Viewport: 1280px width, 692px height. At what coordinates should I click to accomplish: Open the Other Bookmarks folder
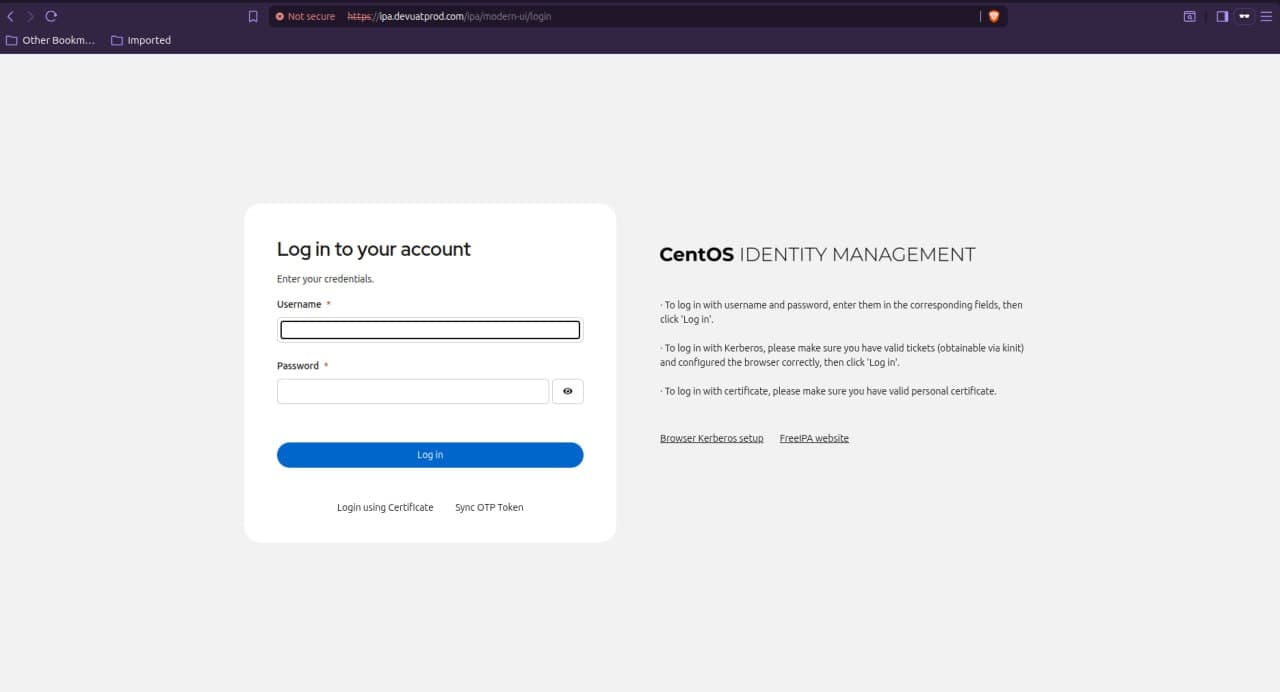[x=50, y=40]
